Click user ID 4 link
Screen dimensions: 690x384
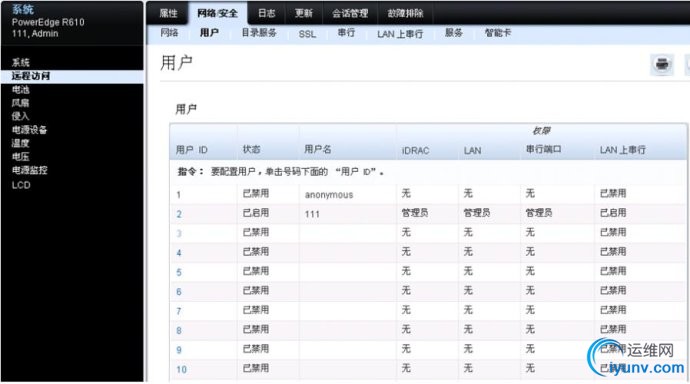pyautogui.click(x=179, y=253)
